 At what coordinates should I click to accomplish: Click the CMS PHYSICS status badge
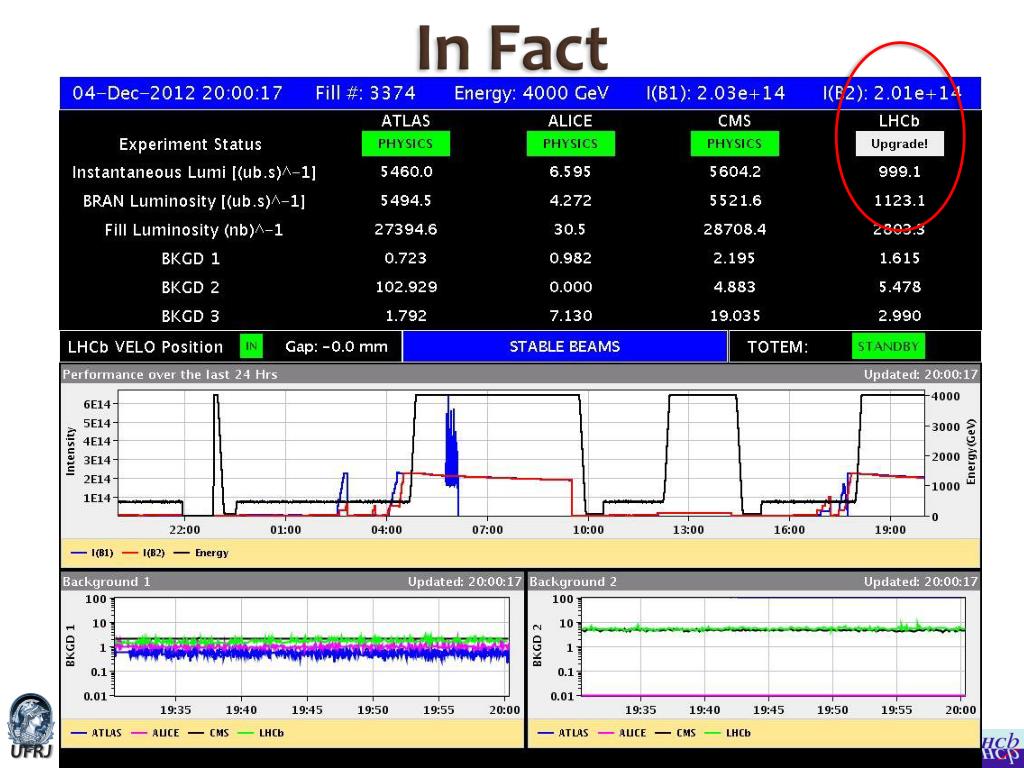coord(735,144)
